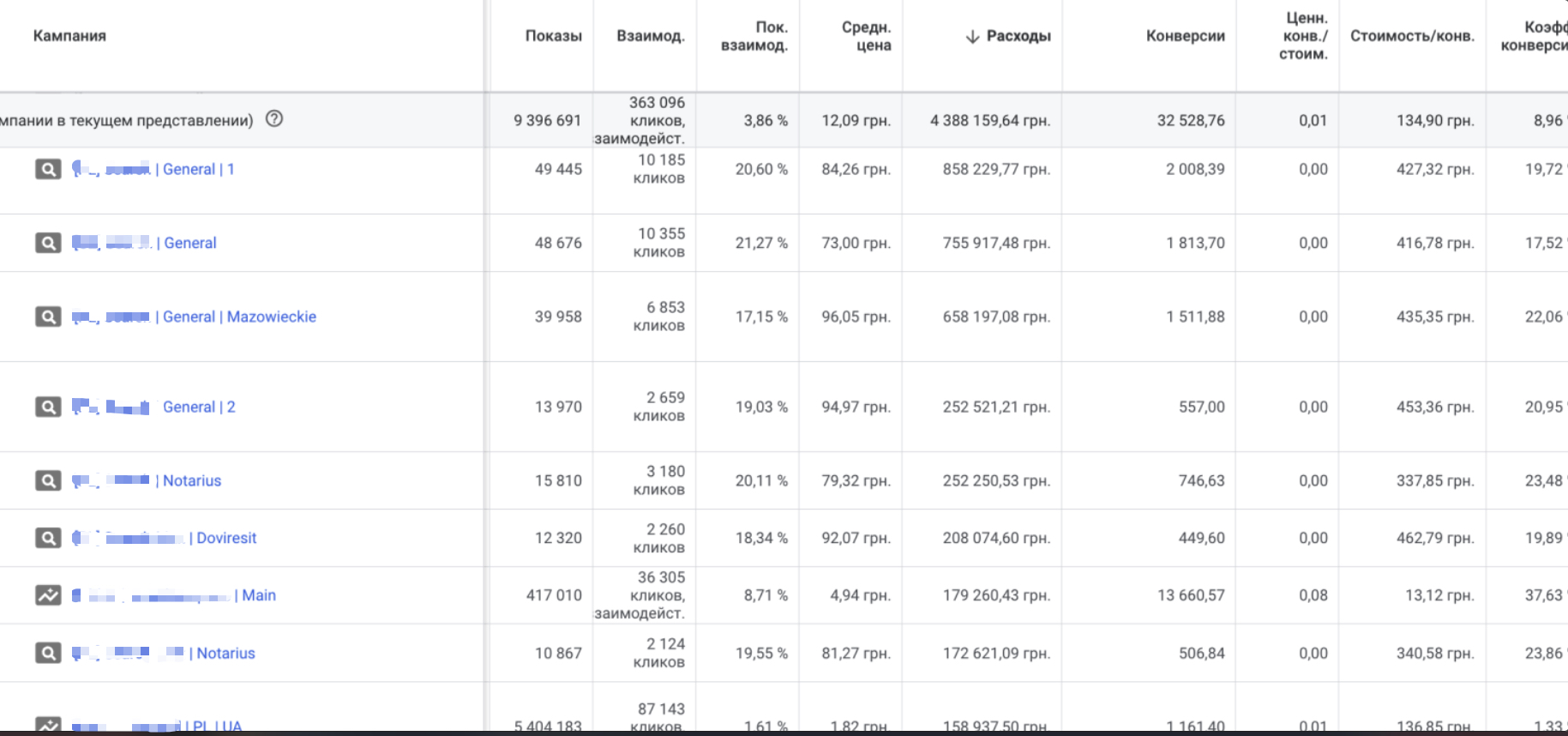The width and height of the screenshot is (1568, 736).
Task: Sort by Средн. цена column header
Action: pos(866,36)
